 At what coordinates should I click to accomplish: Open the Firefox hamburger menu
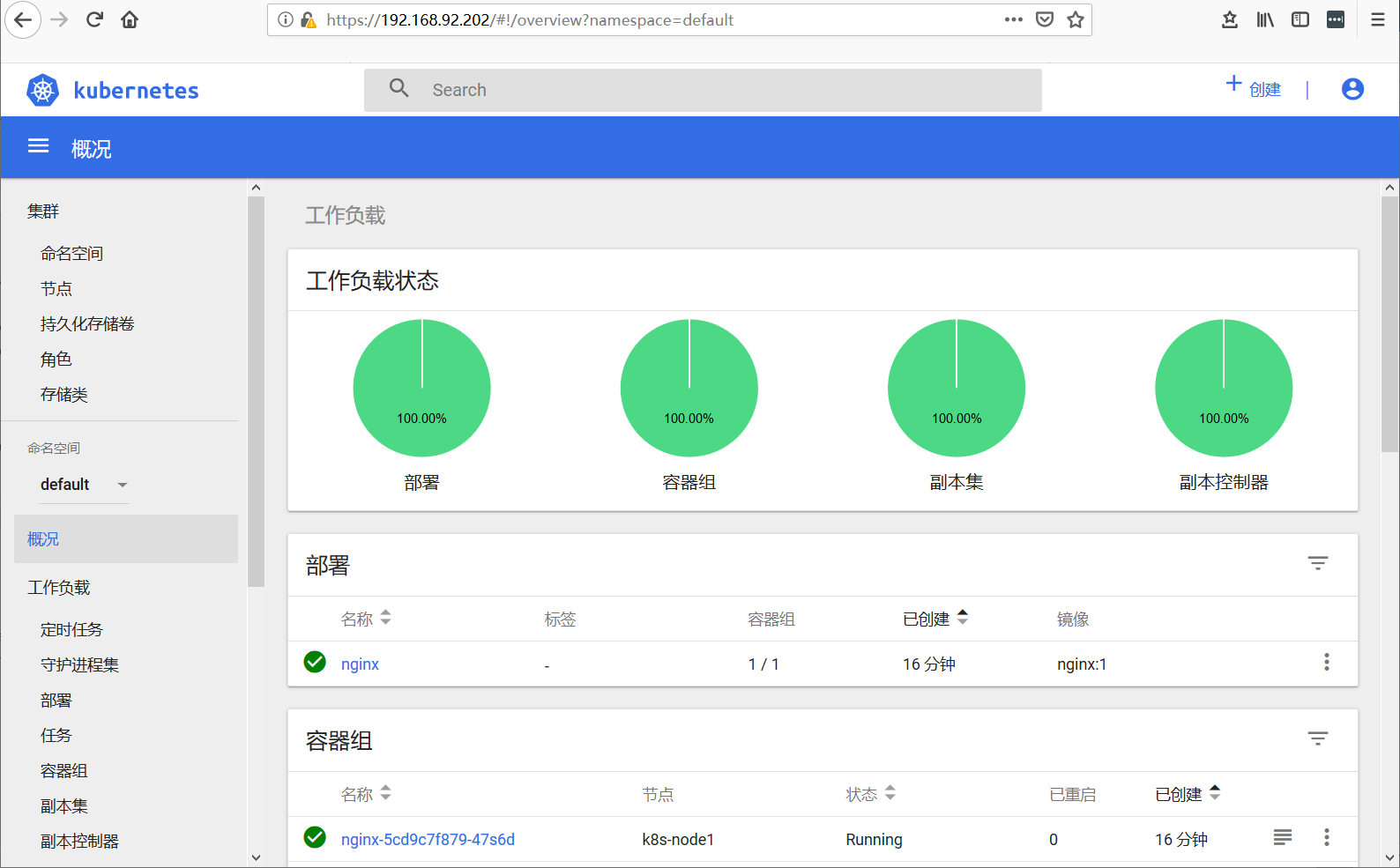click(x=1378, y=19)
